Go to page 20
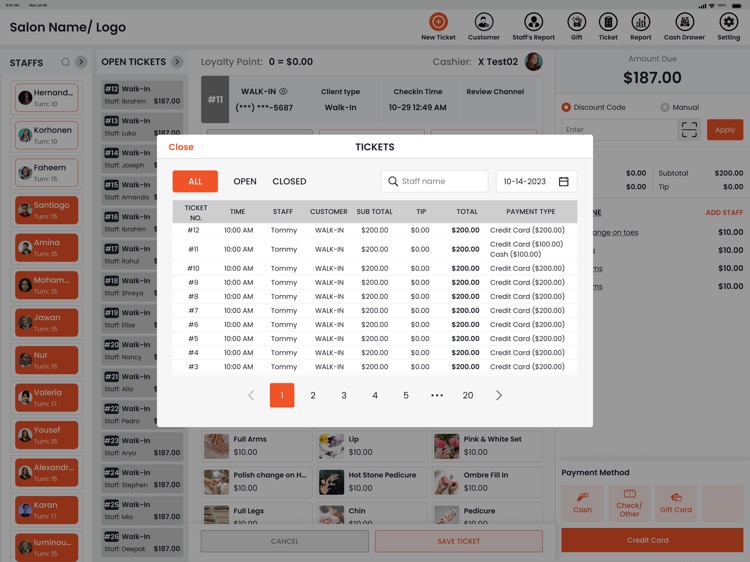 pos(468,395)
